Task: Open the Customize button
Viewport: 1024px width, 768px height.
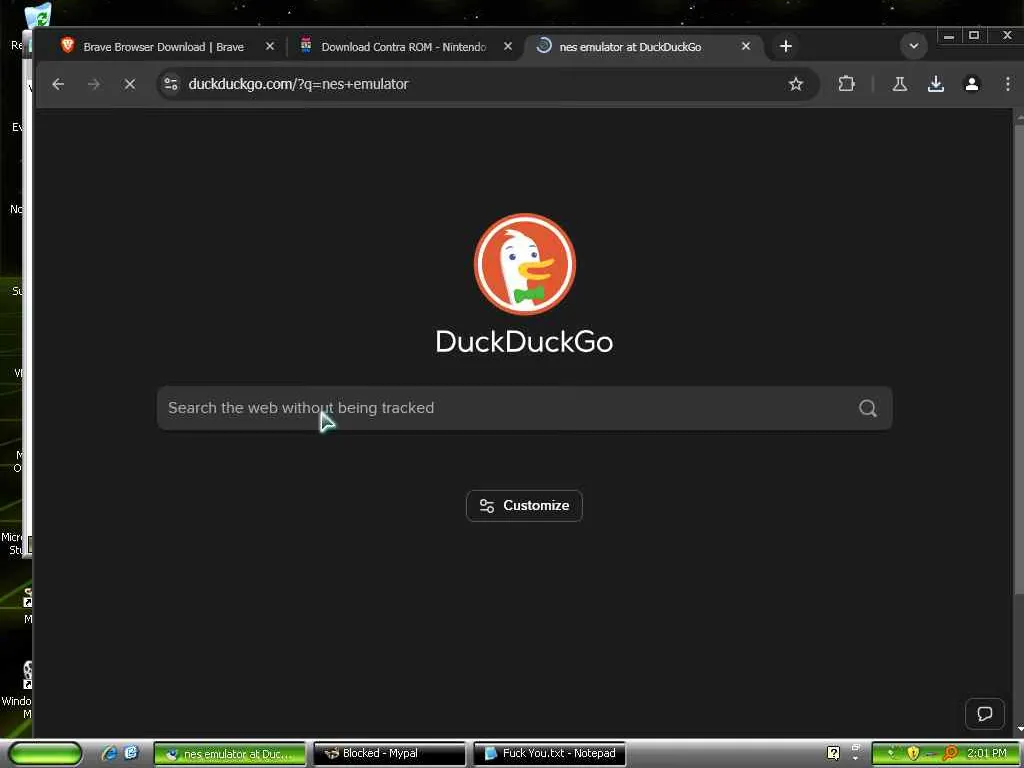Action: (524, 505)
